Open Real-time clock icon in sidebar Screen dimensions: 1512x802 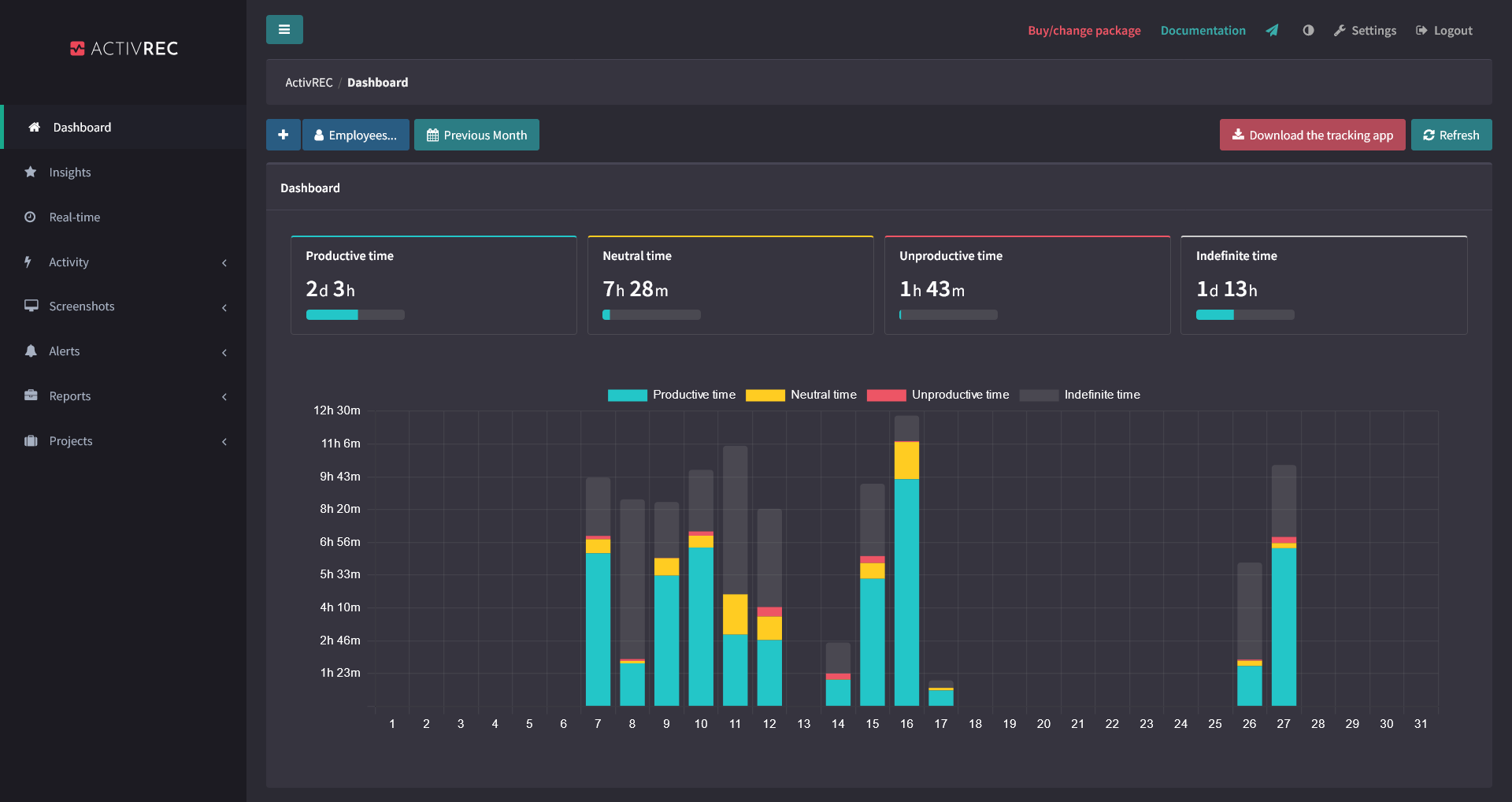(x=31, y=217)
